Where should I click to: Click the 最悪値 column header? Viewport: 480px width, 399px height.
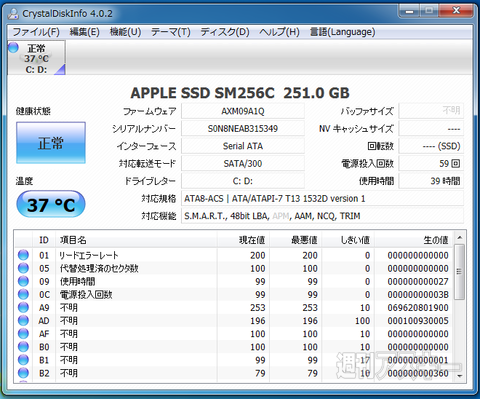coord(296,240)
